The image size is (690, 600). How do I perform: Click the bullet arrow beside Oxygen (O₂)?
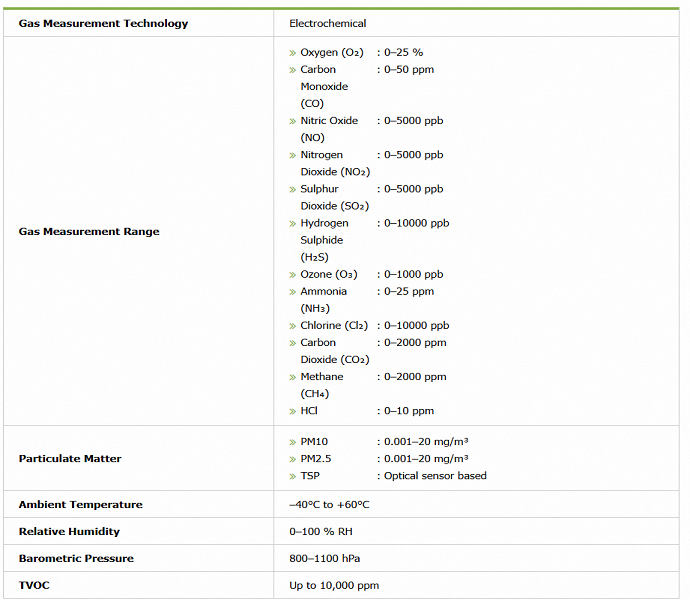click(x=293, y=52)
